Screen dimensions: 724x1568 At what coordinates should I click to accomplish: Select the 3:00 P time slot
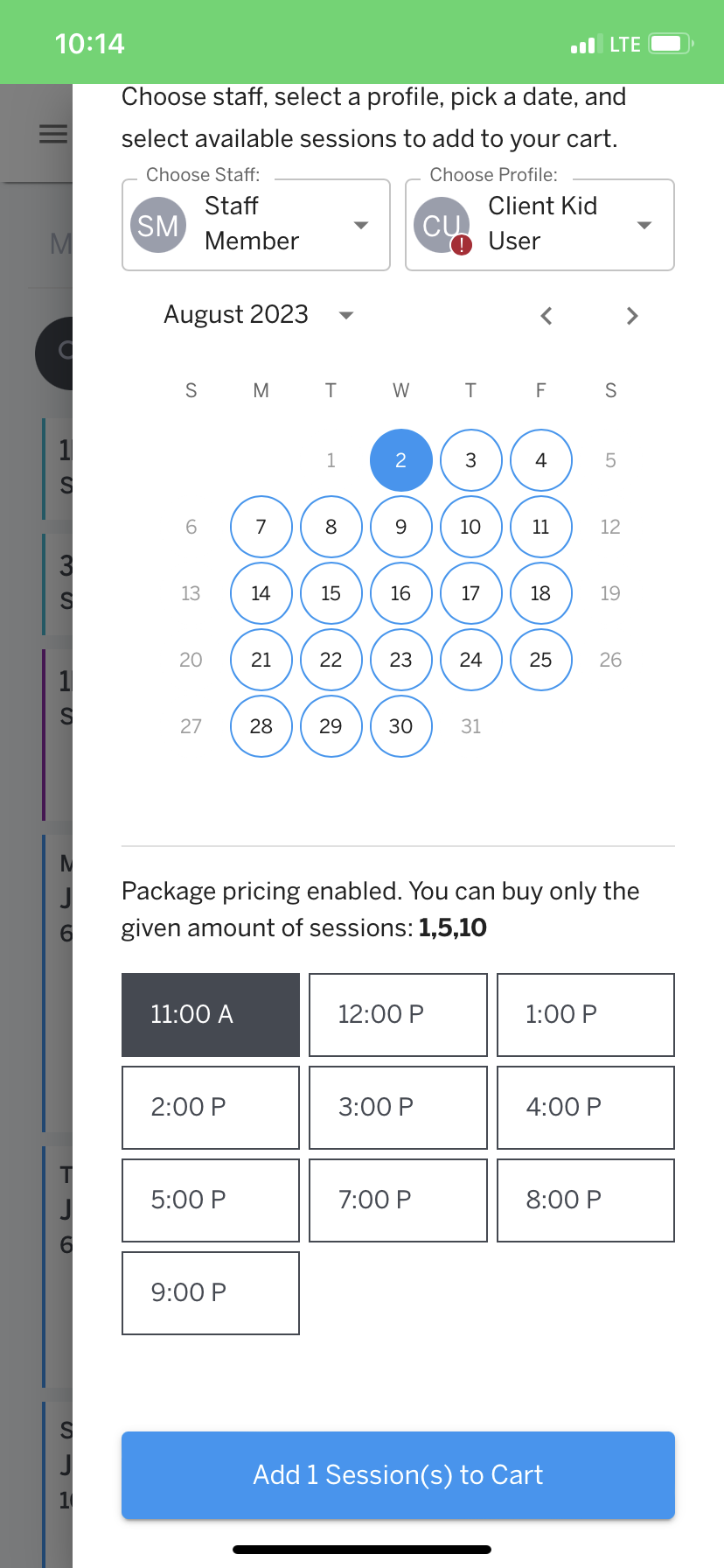[397, 1107]
